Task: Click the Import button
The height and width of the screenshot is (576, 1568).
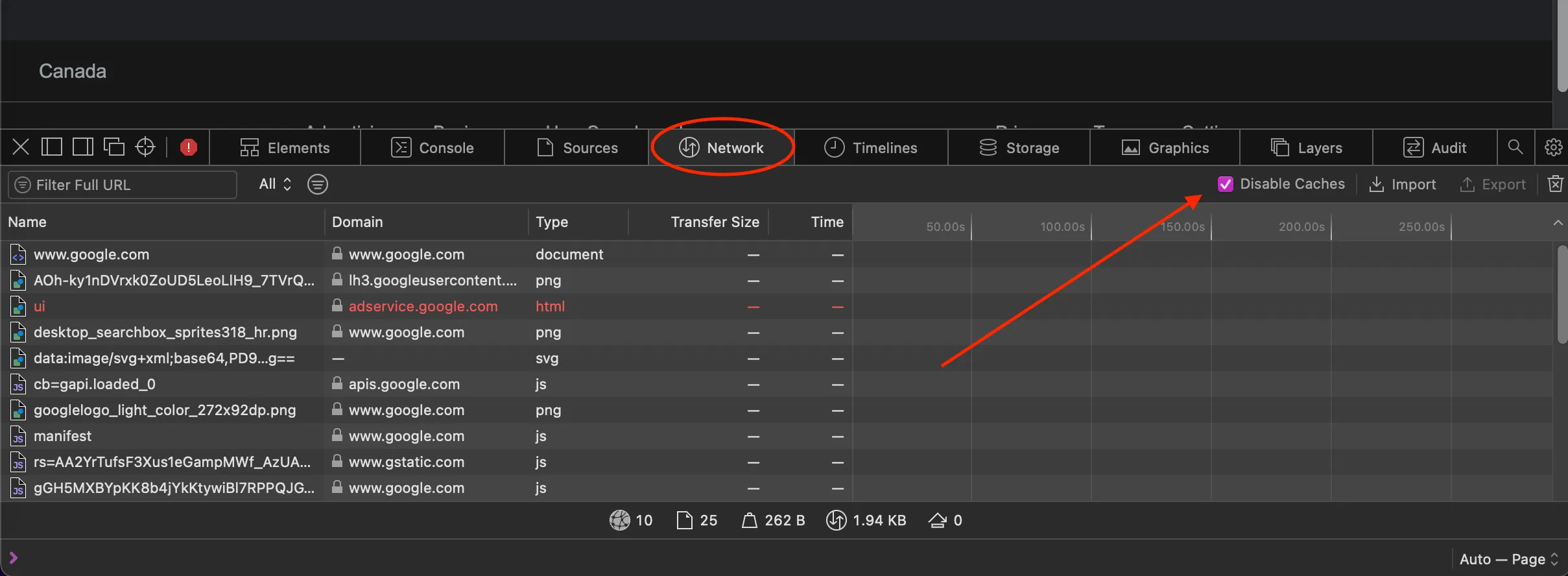Action: pyautogui.click(x=1403, y=185)
